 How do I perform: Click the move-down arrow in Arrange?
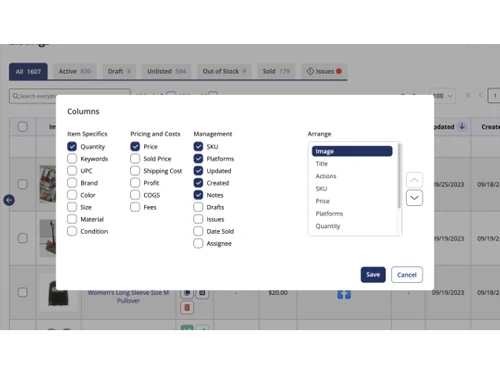tap(414, 198)
